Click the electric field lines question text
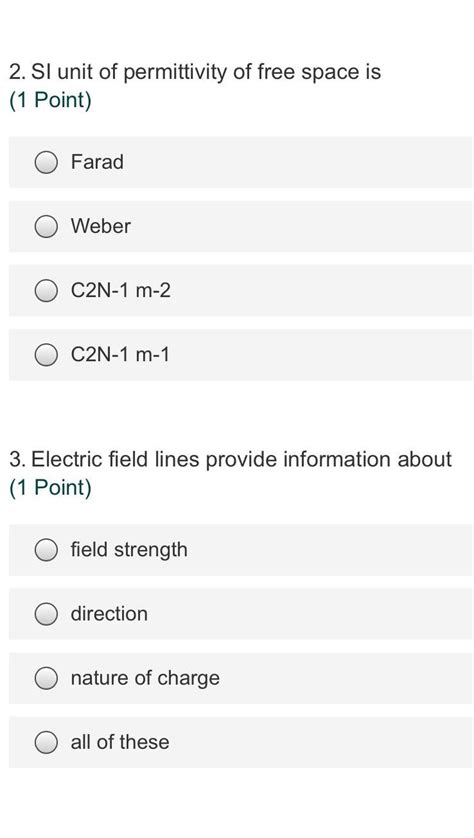Screen dimensions: 474x838 point(230,459)
